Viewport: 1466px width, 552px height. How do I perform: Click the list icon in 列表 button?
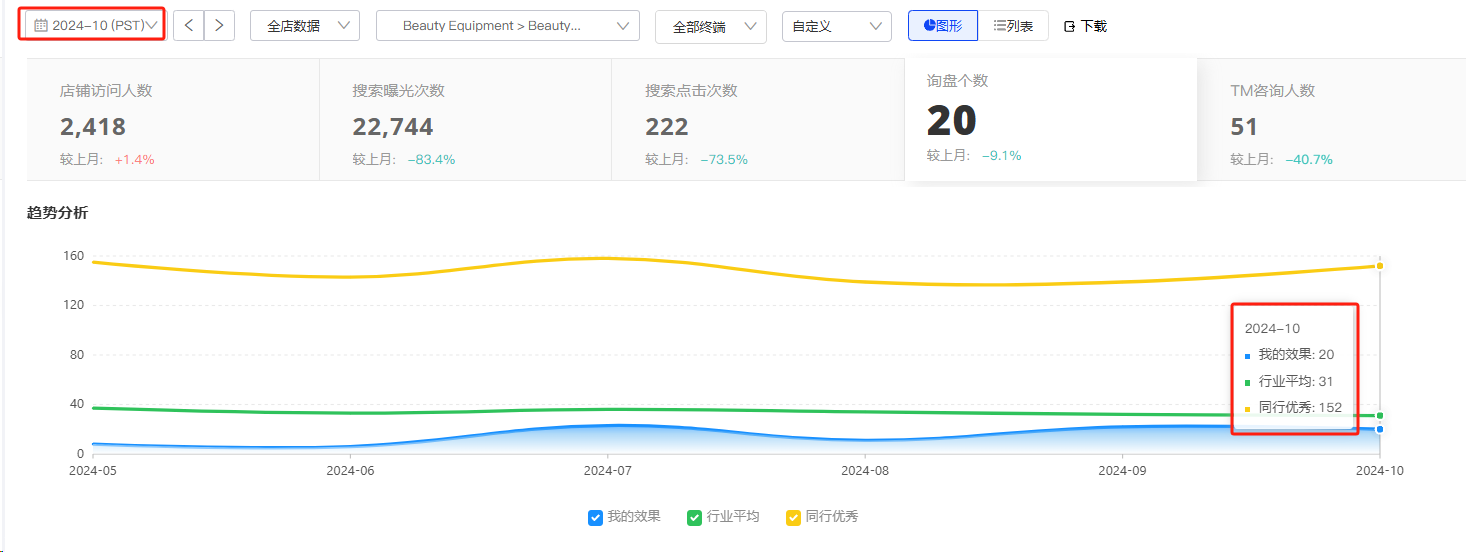[x=999, y=25]
